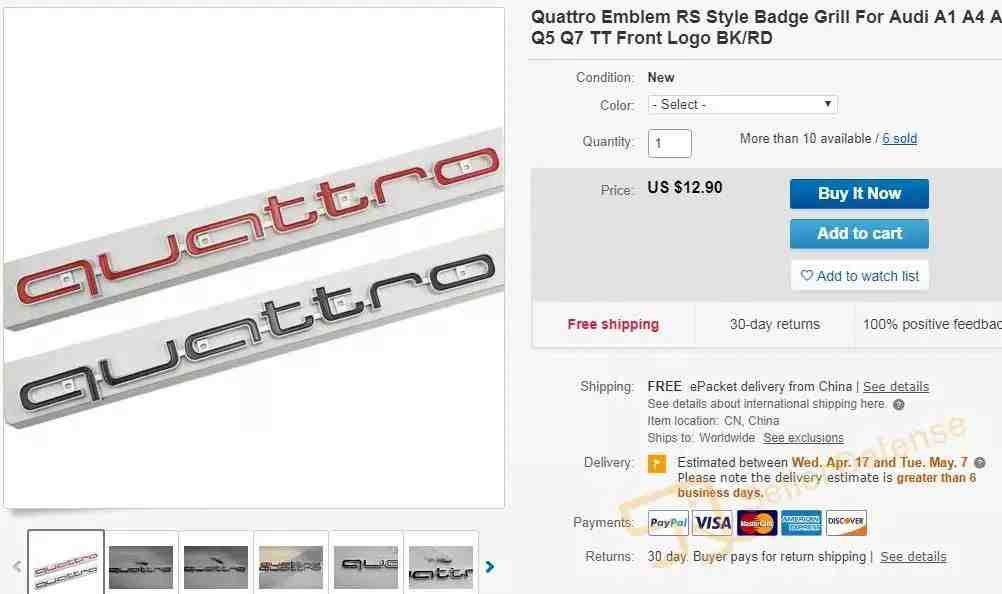
Task: Click Add to watch list
Action: tap(859, 276)
